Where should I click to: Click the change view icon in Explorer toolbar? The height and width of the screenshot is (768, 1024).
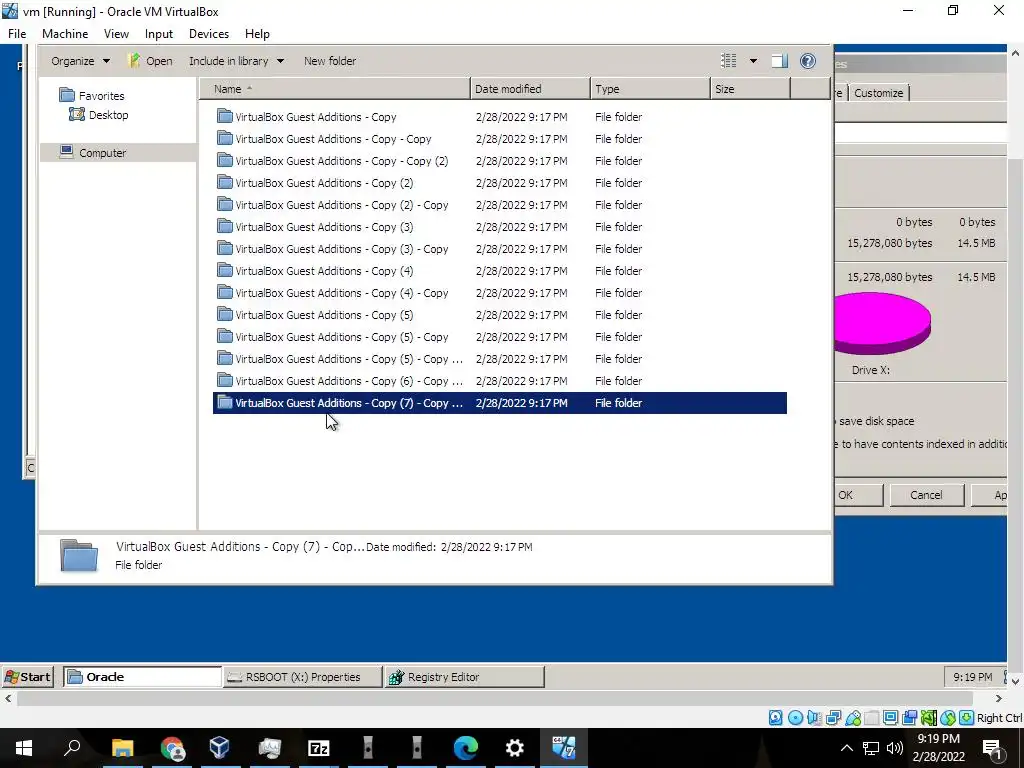pyautogui.click(x=729, y=61)
